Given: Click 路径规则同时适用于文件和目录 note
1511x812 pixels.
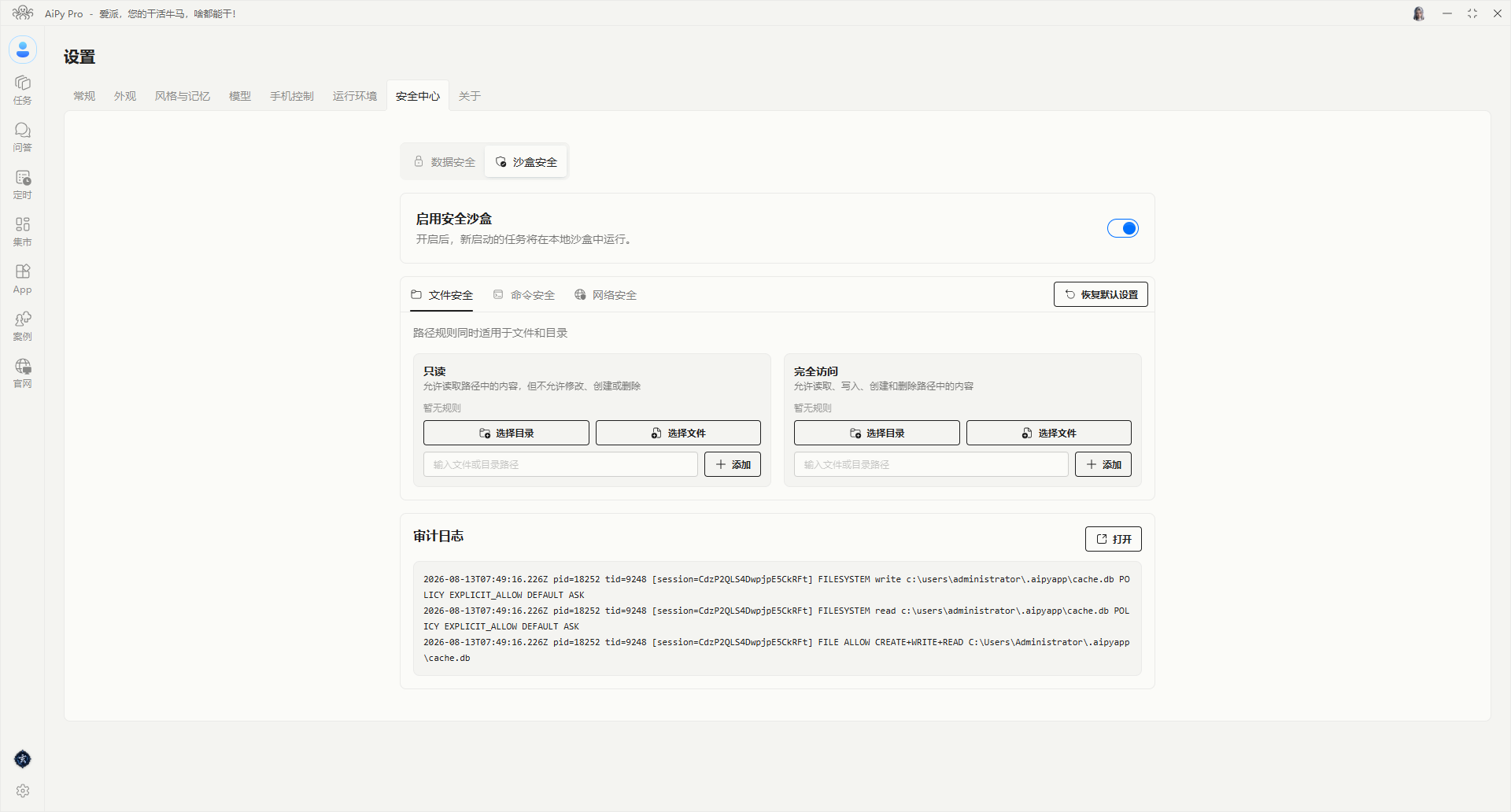Looking at the screenshot, I should [490, 333].
